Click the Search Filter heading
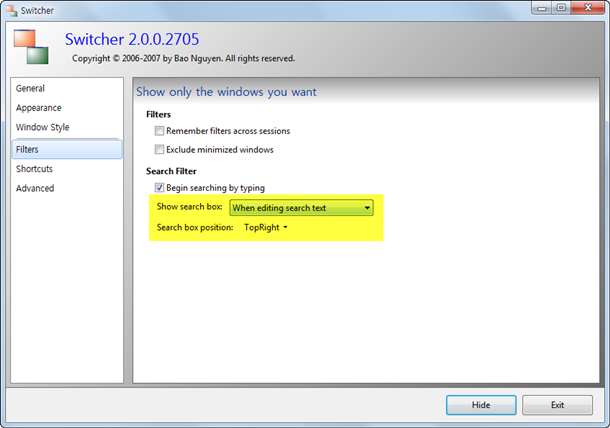 pos(171,171)
